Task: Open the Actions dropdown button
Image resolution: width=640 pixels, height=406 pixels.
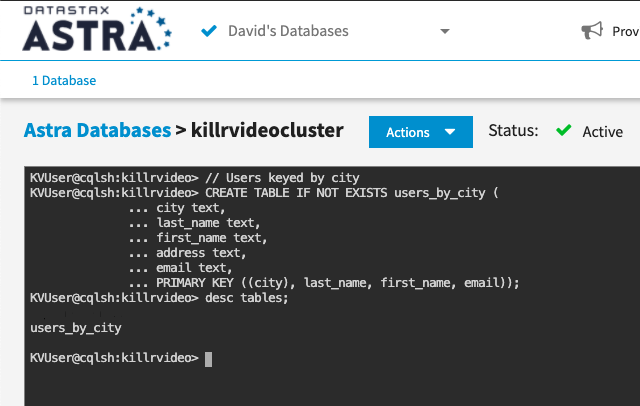Action: (421, 132)
